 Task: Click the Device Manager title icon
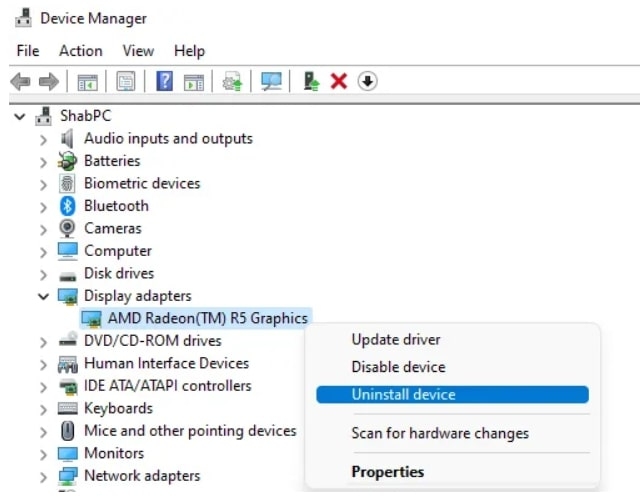[x=23, y=18]
